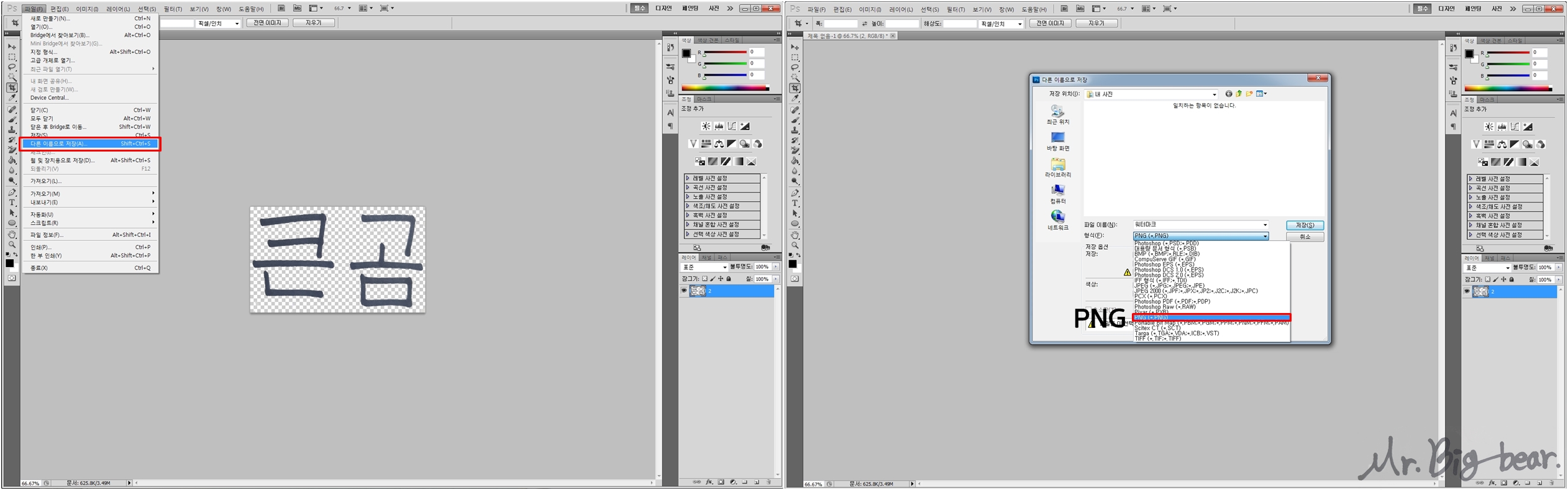Viewport: 1568px width, 490px height.
Task: Pick the Eyedropper tool in the File-menu window
Action: (12, 98)
